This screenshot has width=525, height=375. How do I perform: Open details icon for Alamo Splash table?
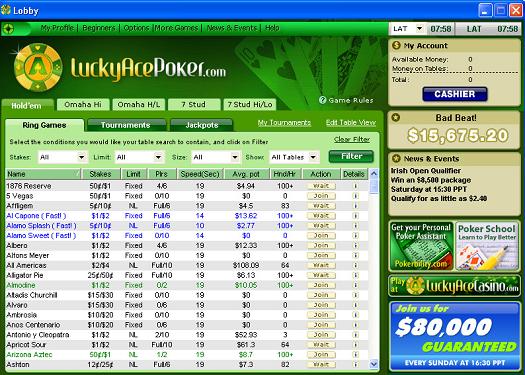[355, 226]
